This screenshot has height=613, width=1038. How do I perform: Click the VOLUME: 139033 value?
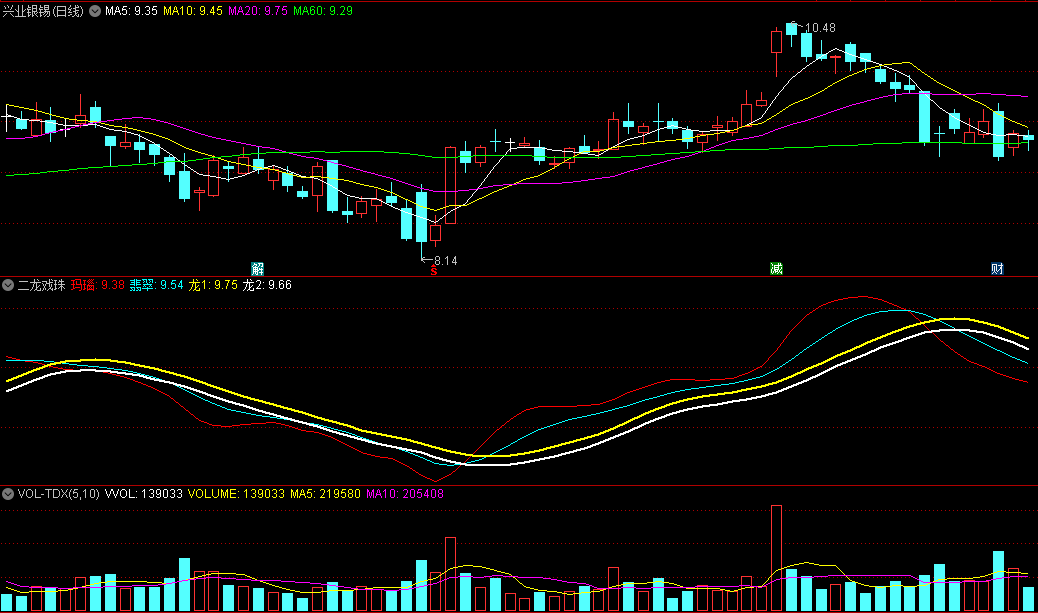pyautogui.click(x=236, y=494)
